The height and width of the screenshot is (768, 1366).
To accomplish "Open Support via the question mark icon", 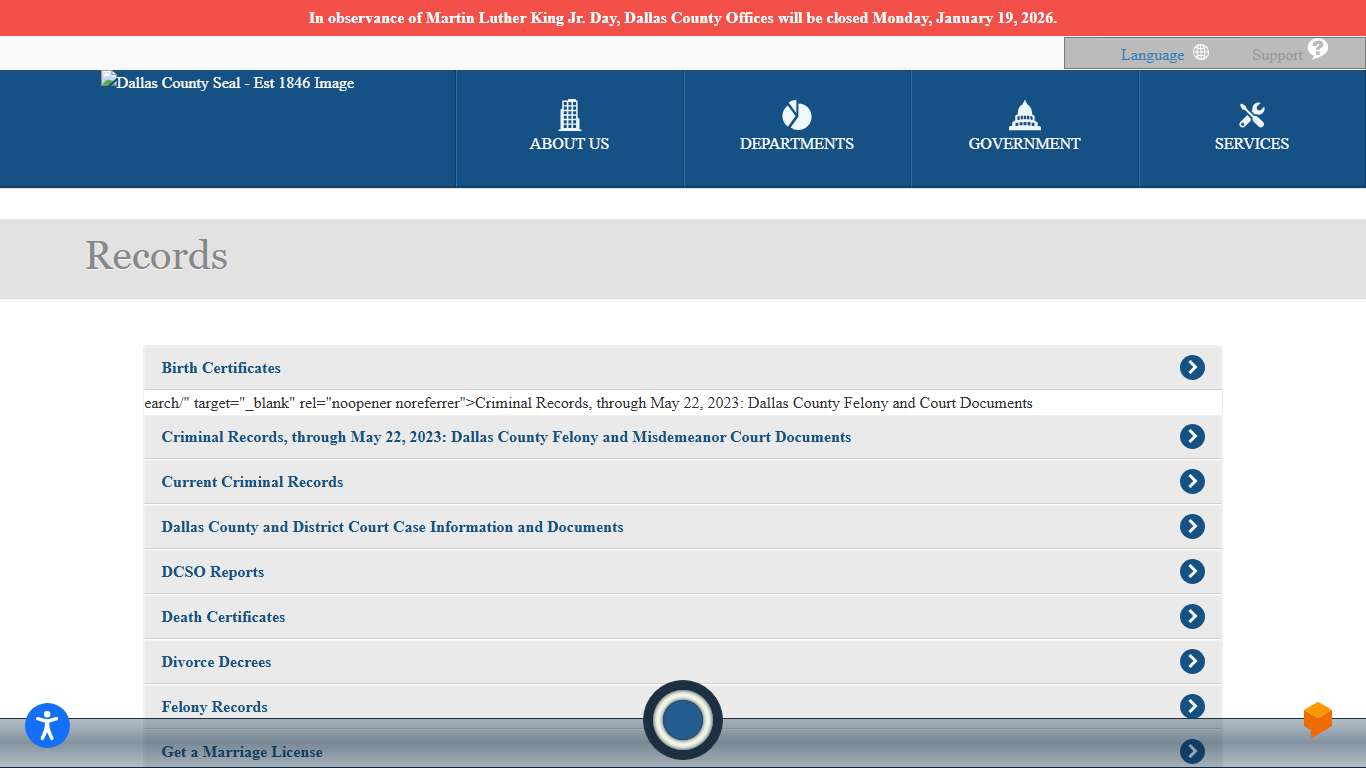I will (x=1317, y=48).
